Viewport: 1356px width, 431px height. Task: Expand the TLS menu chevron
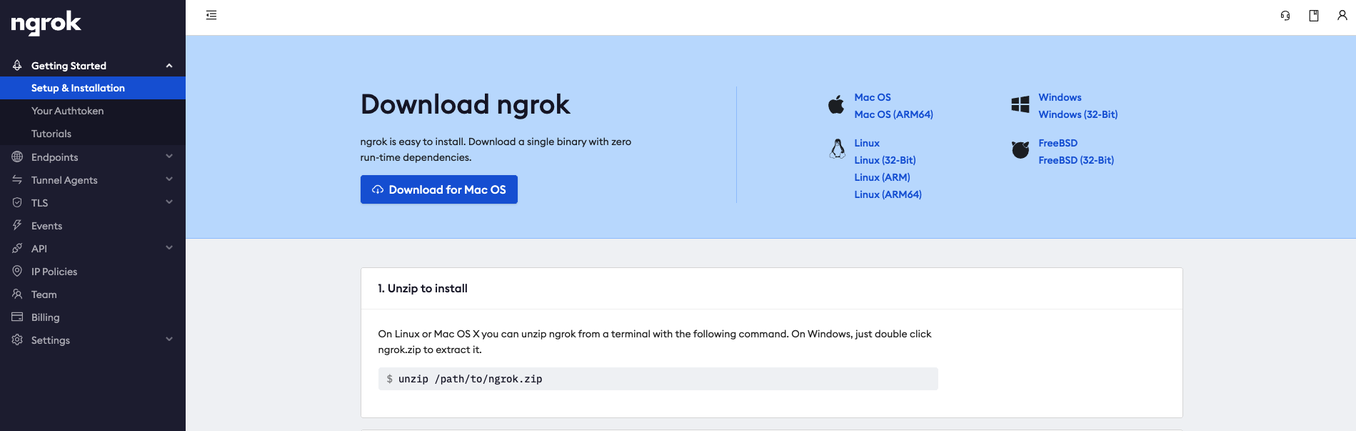click(x=169, y=203)
